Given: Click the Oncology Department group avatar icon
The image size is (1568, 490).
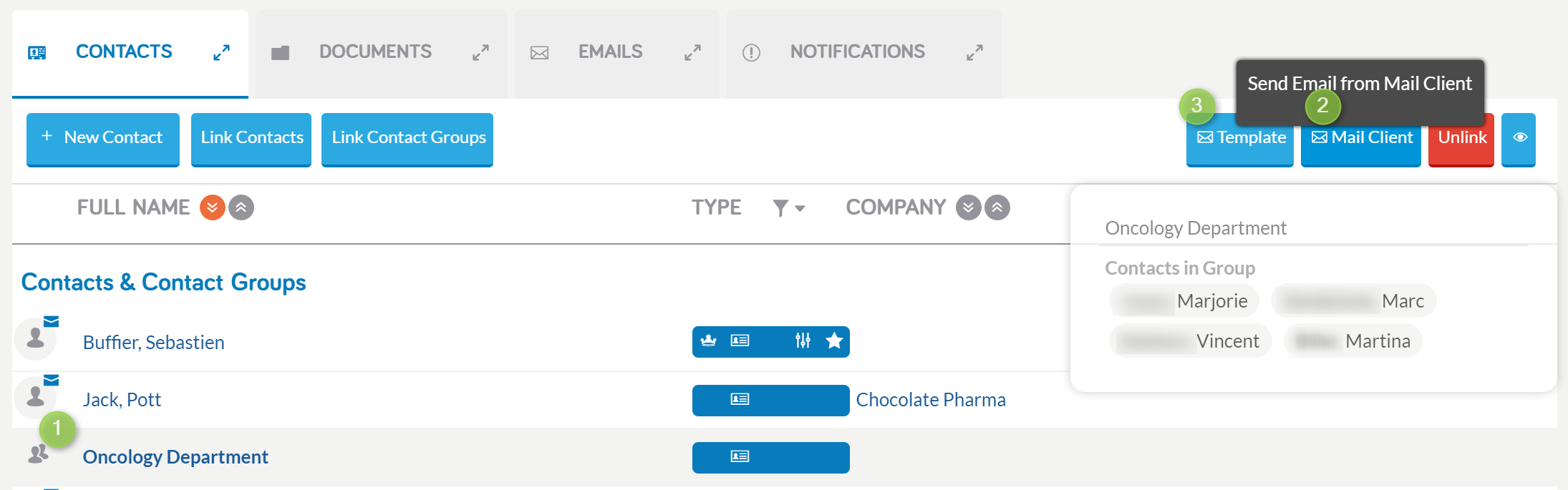Looking at the screenshot, I should [37, 453].
